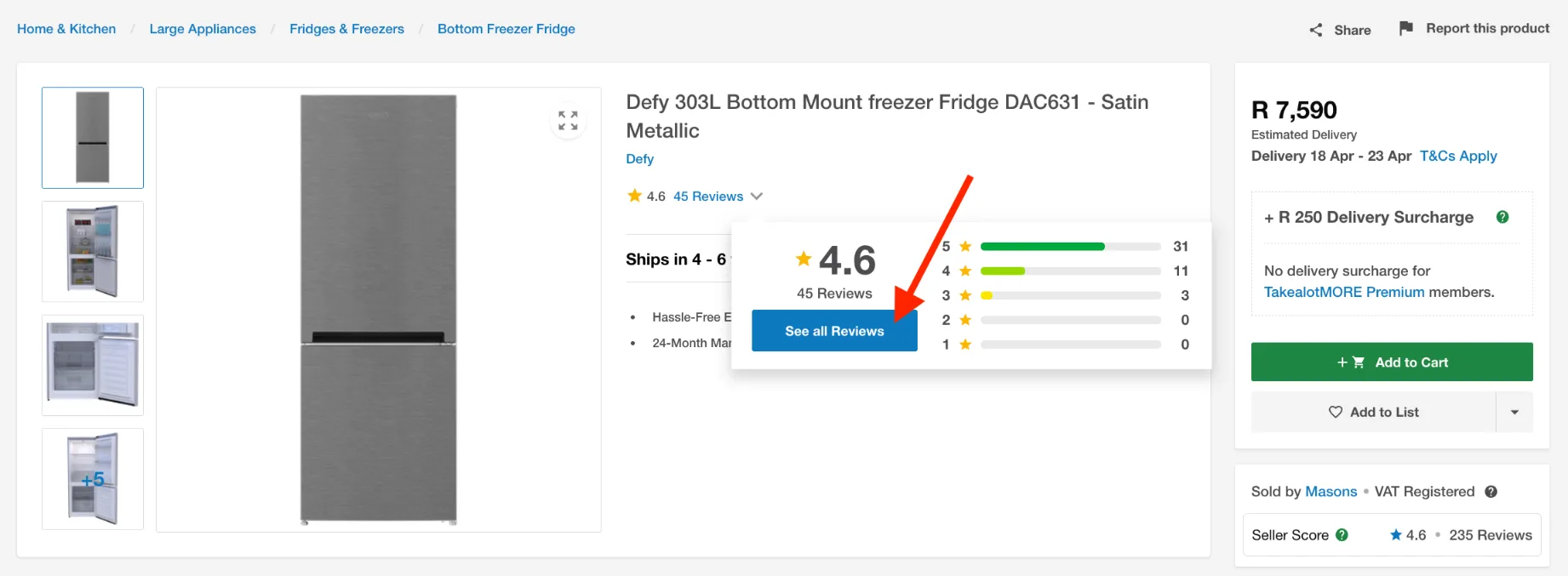Select the +5 image thumbnail
The image size is (1568, 576).
click(92, 478)
